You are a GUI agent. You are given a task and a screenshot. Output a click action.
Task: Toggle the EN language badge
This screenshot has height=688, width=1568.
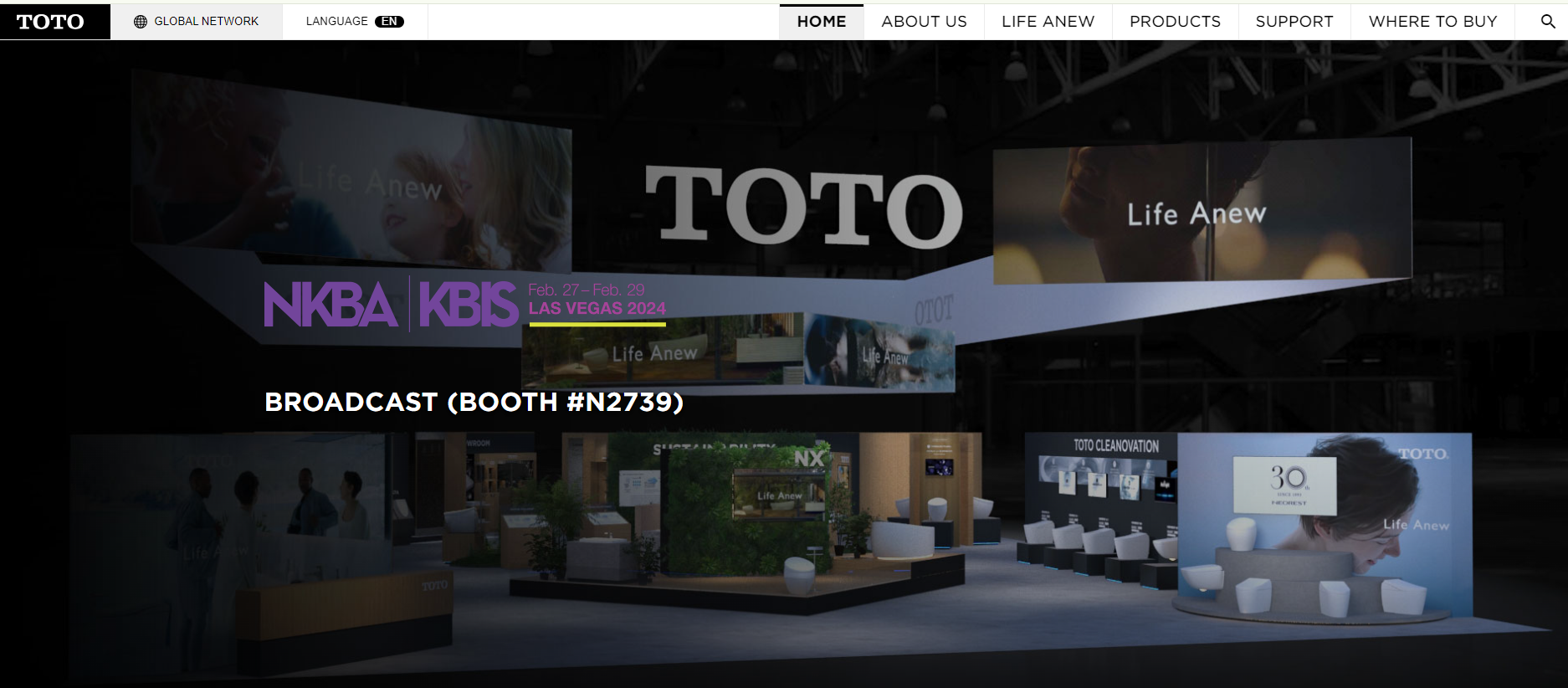tap(389, 22)
